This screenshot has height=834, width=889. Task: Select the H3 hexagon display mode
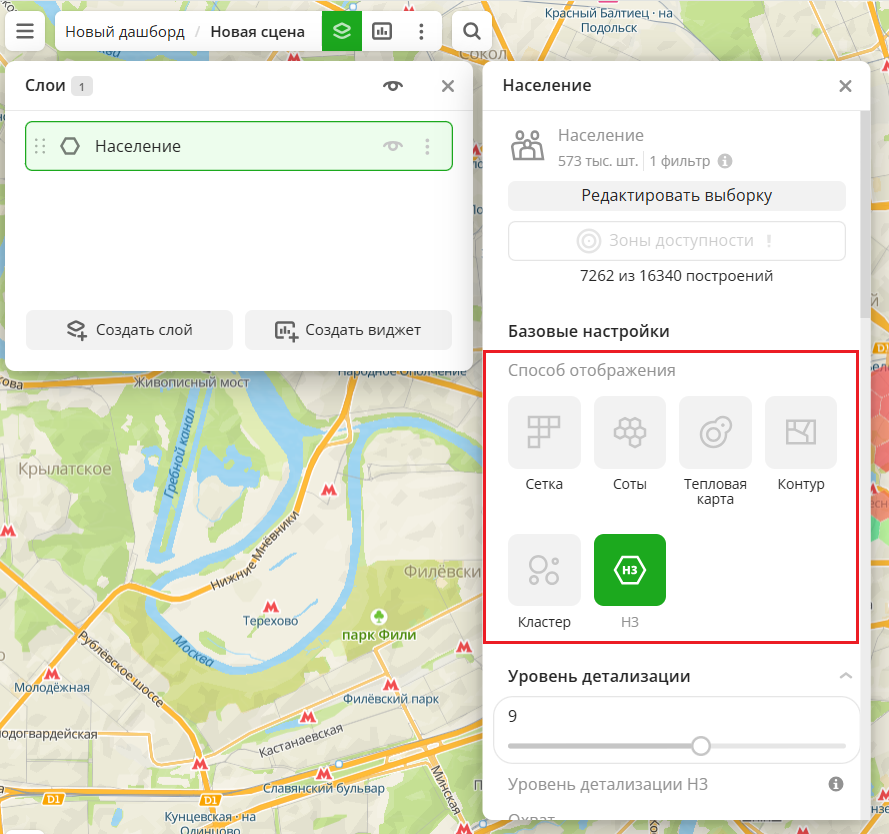tap(629, 570)
